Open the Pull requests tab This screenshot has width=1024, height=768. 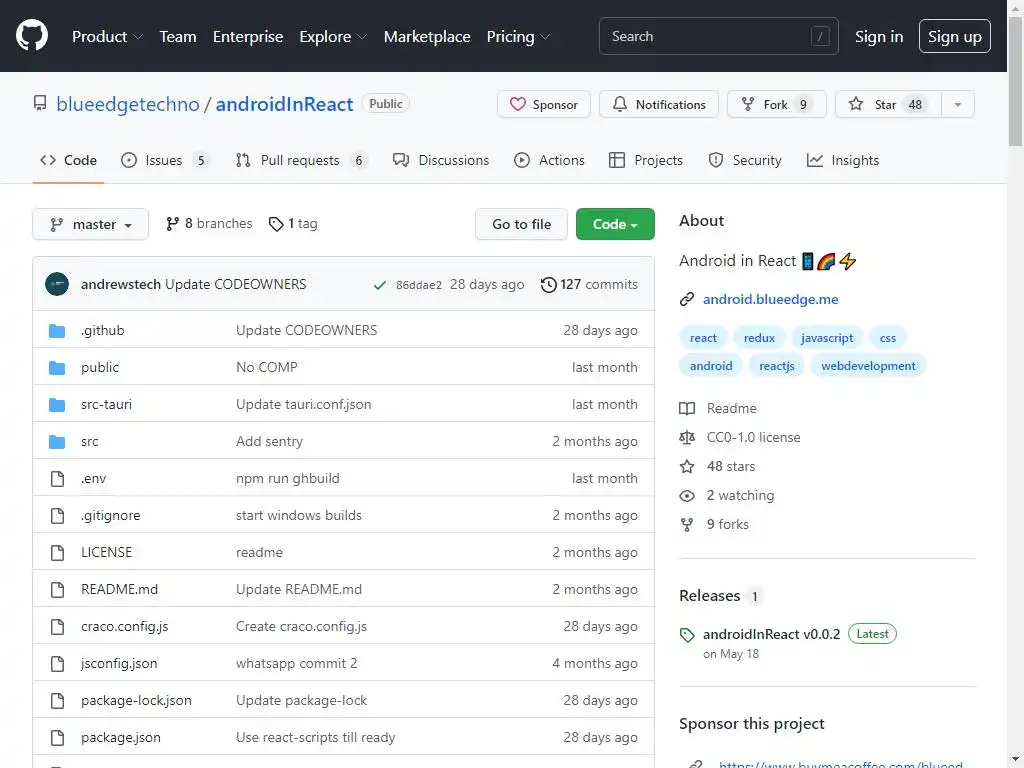pyautogui.click(x=301, y=161)
